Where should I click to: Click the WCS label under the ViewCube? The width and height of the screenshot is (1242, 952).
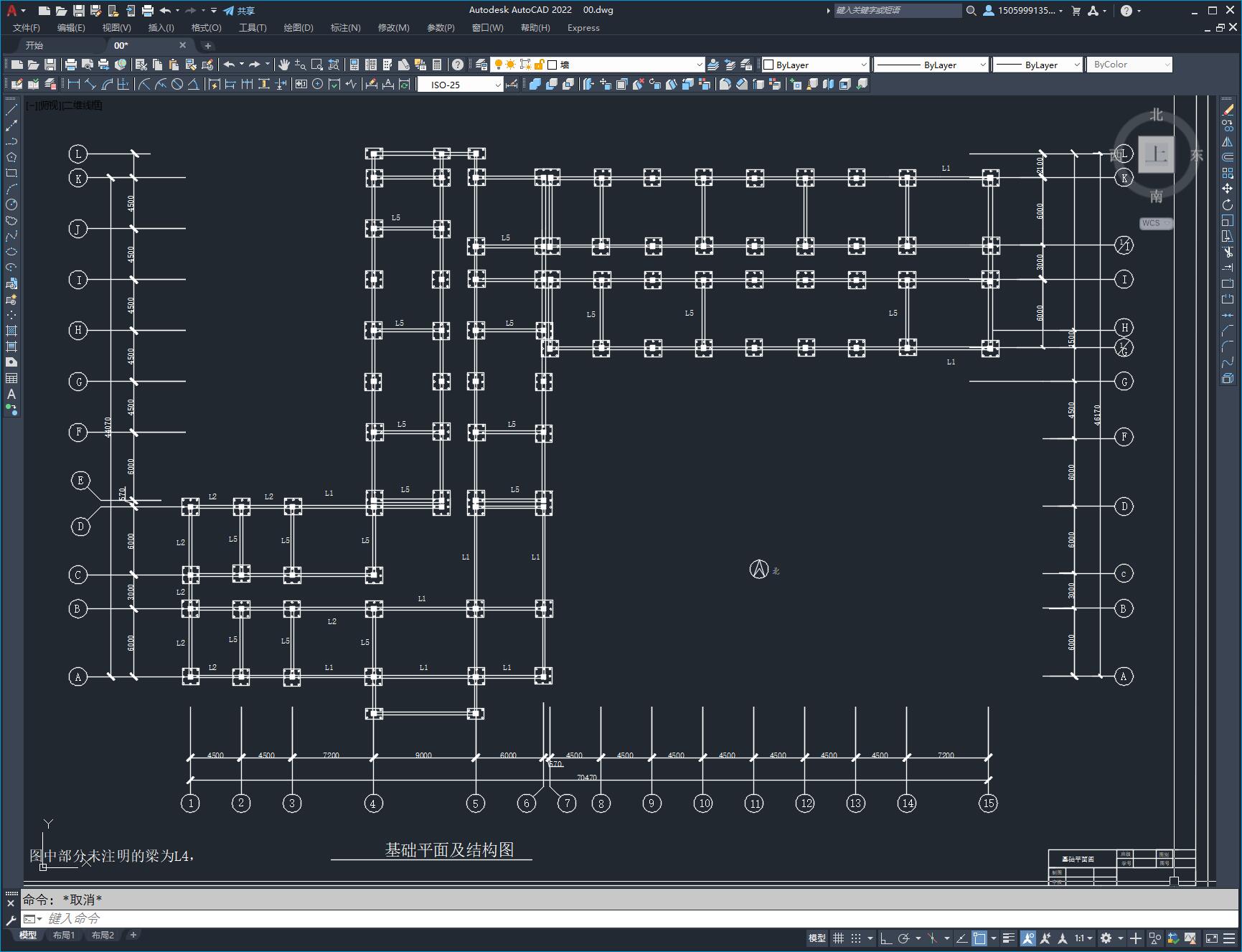click(x=1152, y=223)
